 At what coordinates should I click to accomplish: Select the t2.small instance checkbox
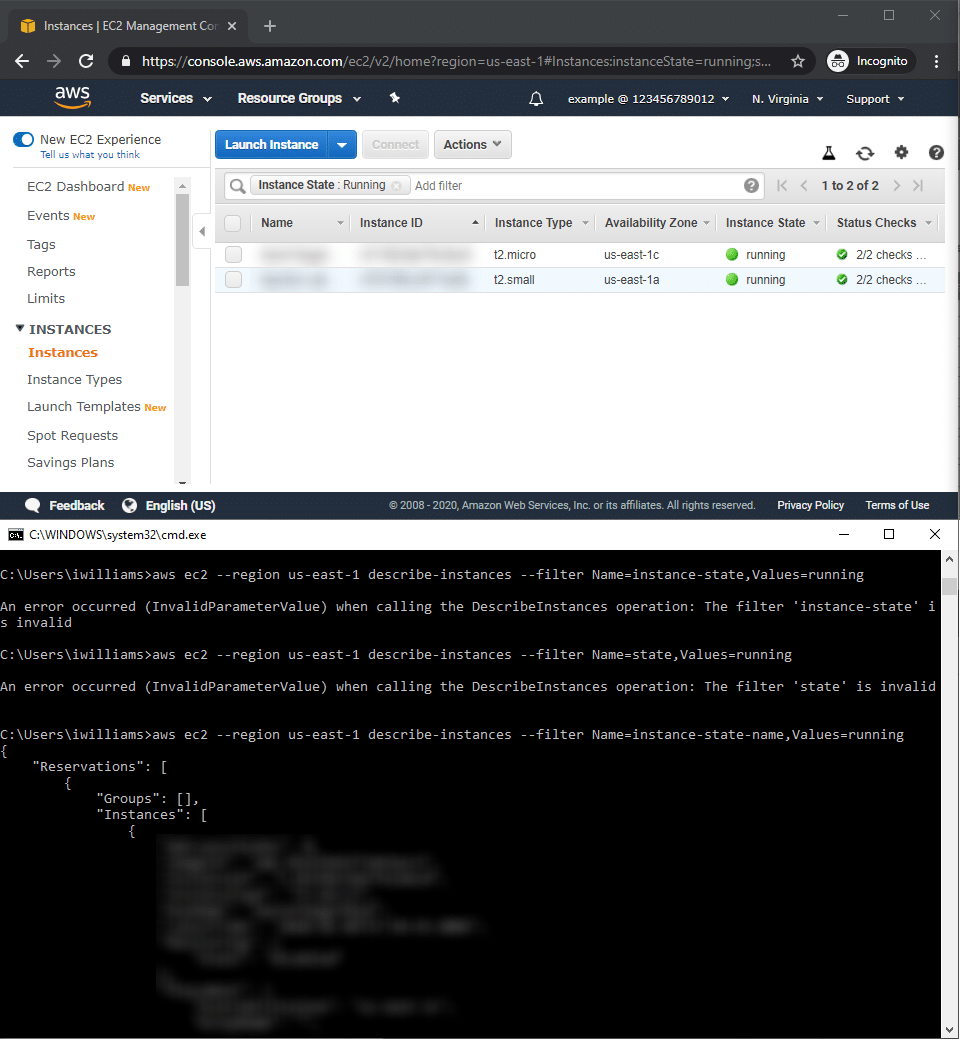(x=233, y=280)
